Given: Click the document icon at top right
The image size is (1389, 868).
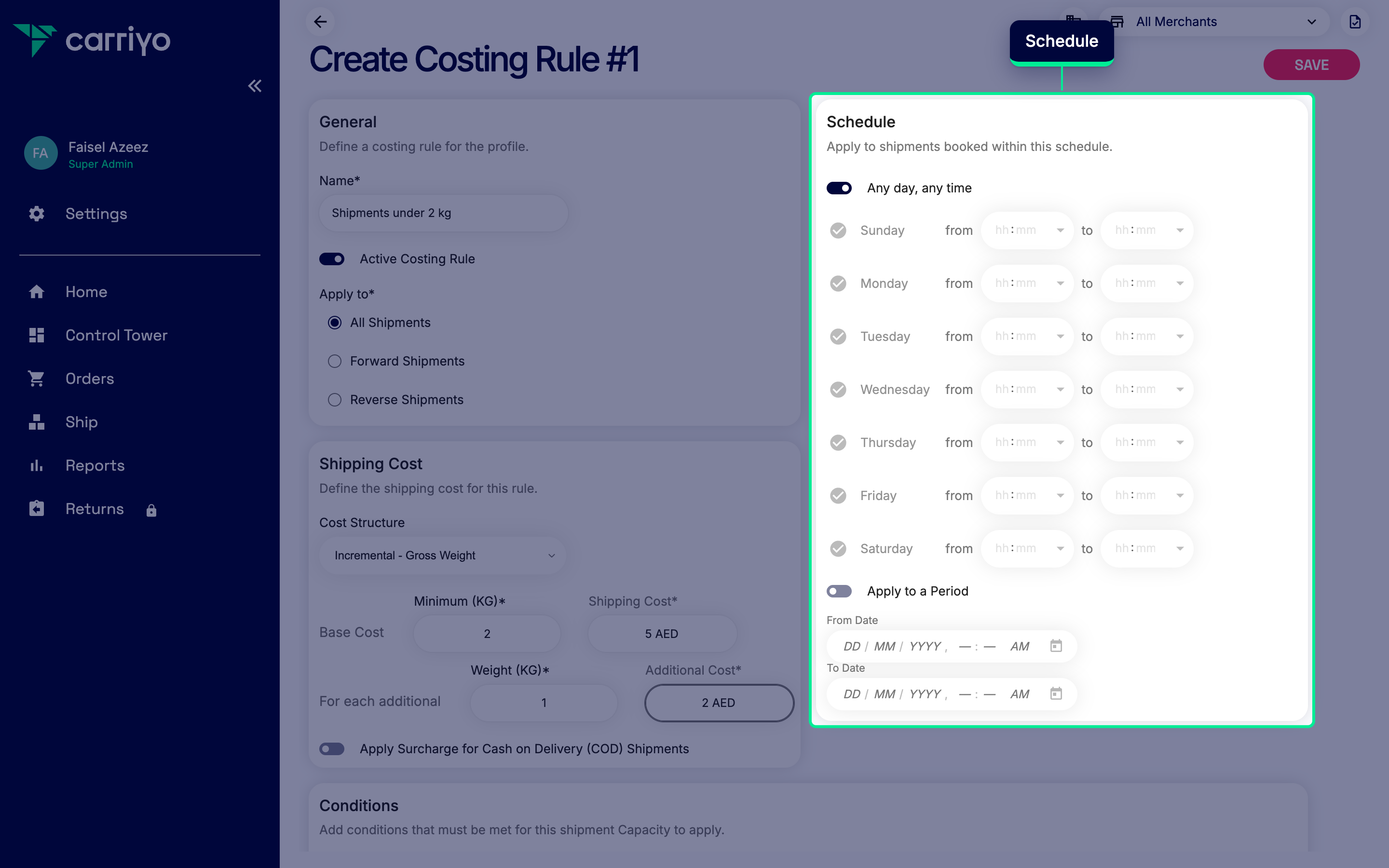Looking at the screenshot, I should 1355,22.
